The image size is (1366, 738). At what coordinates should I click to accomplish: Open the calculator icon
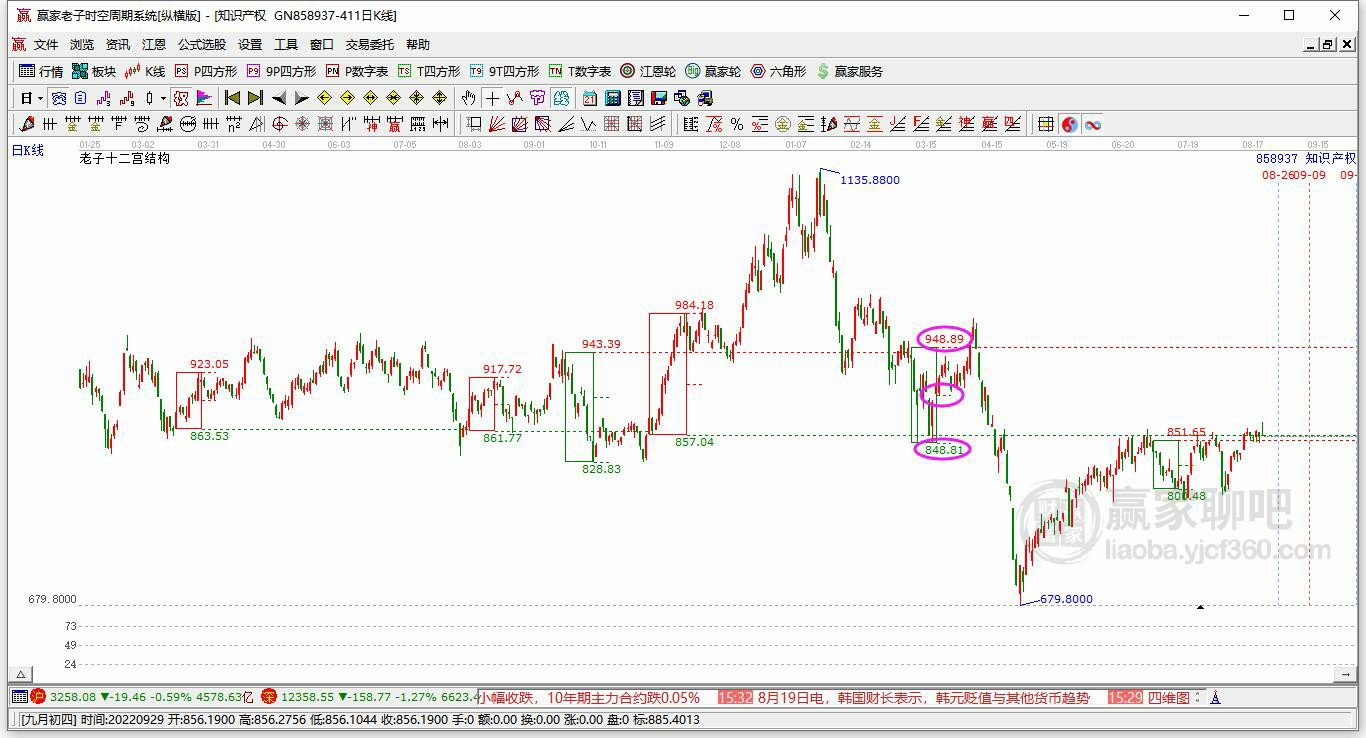[x=613, y=98]
